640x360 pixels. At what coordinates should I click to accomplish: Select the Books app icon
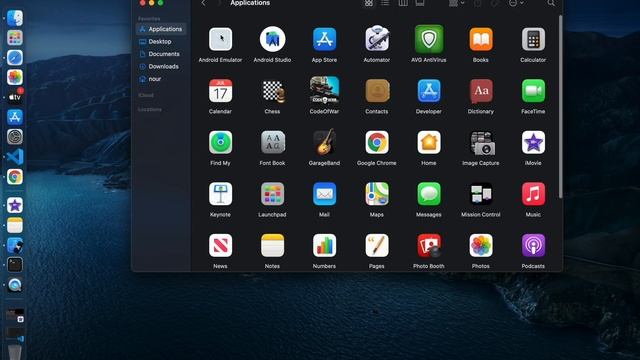[481, 39]
